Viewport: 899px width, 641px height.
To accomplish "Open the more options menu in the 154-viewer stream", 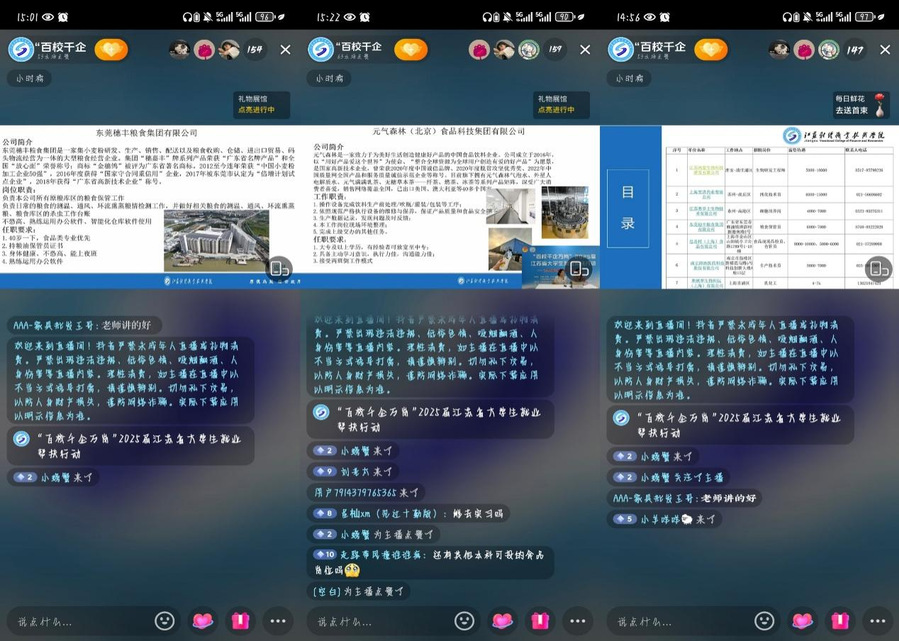I will tap(278, 621).
